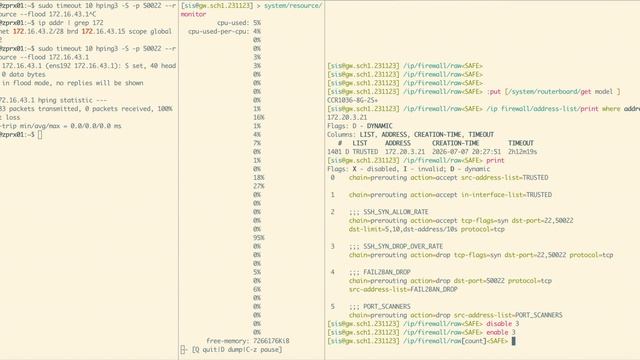Click row number 1401 in the address list
The image size is (640, 360).
[x=334, y=151]
